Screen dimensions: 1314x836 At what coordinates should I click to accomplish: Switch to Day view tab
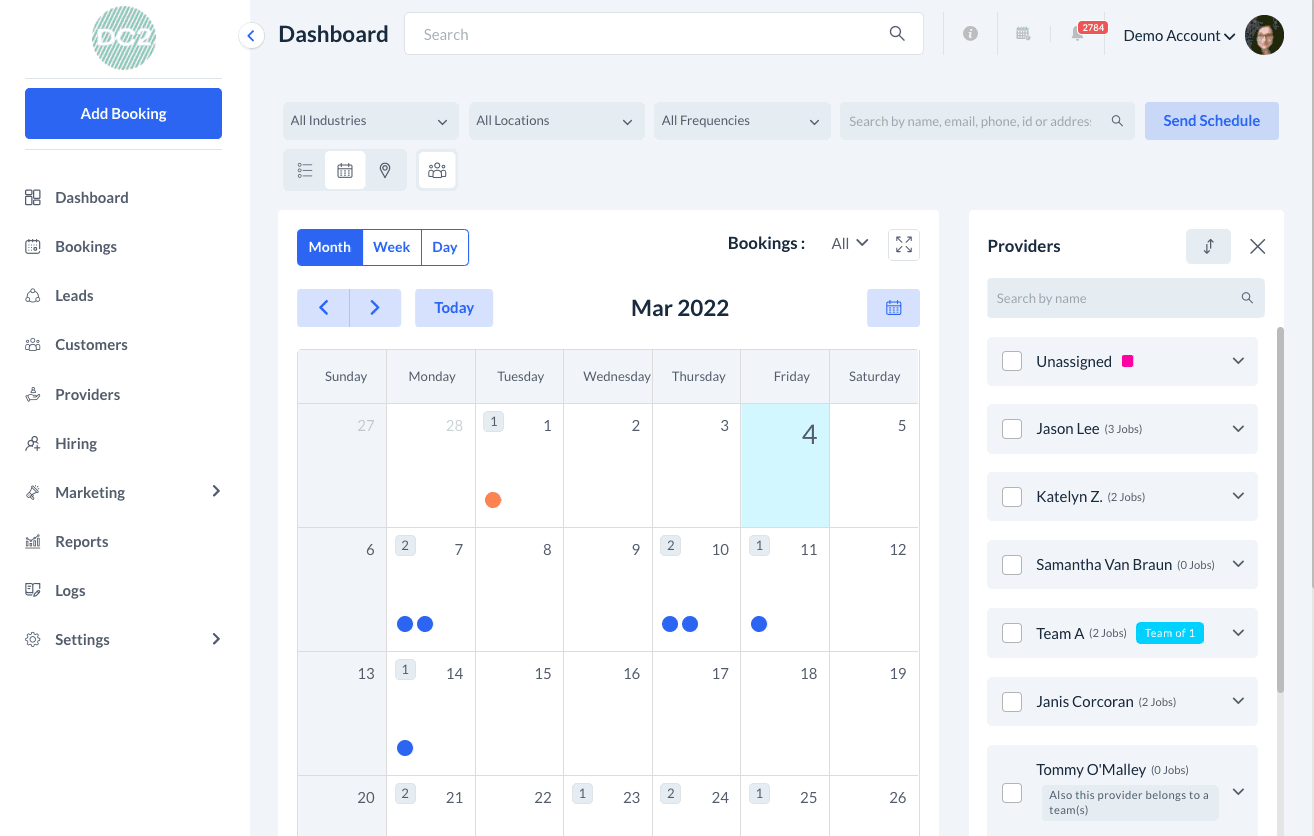point(445,247)
